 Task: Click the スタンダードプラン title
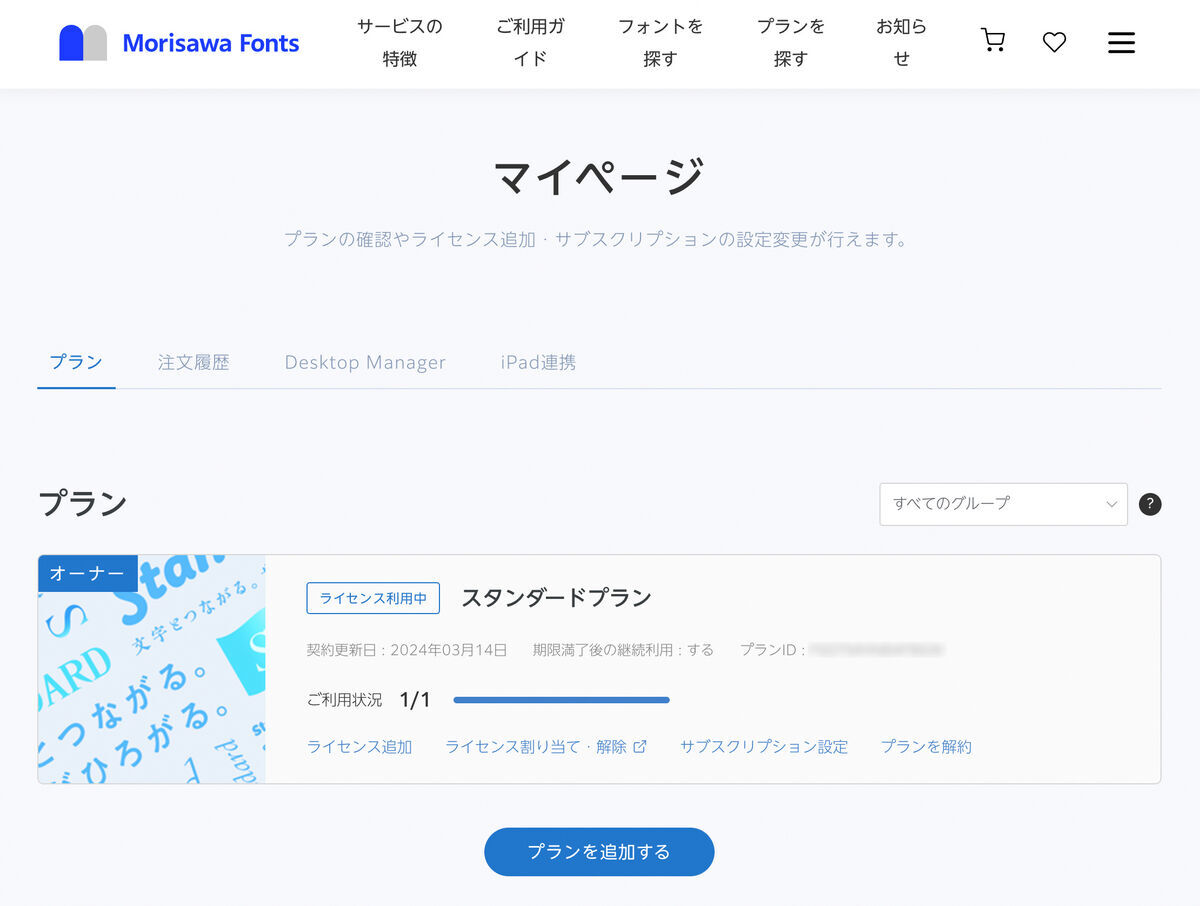556,598
